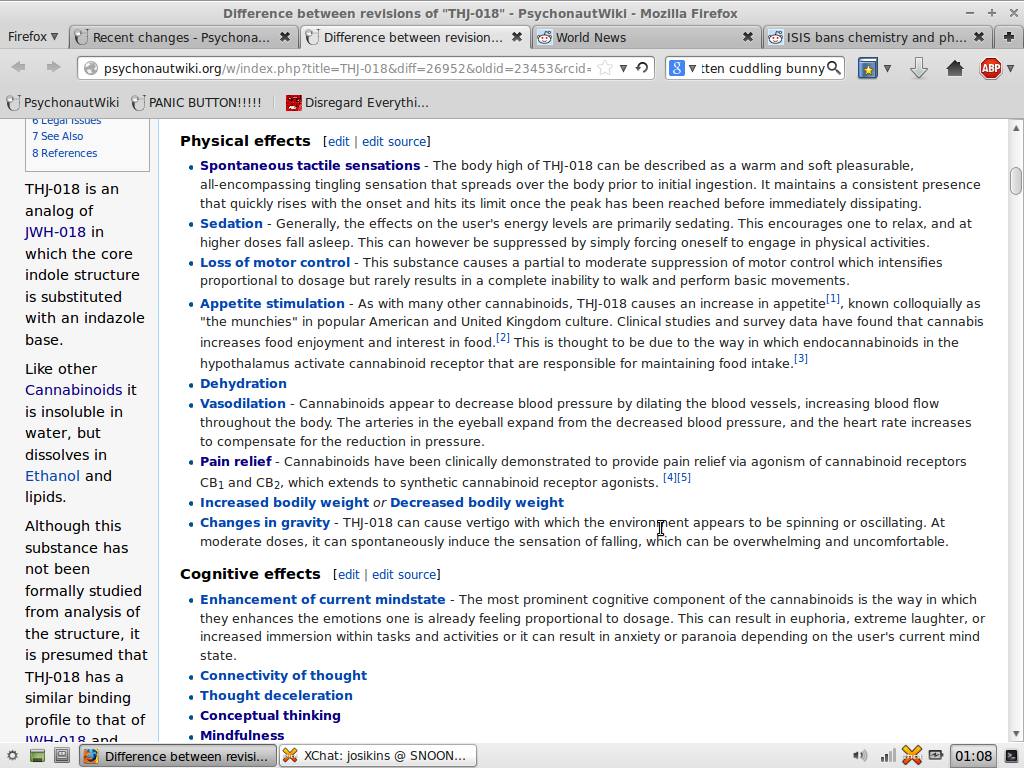Click the Adblock Plus toolbar icon
1024x768 pixels.
(x=990, y=68)
